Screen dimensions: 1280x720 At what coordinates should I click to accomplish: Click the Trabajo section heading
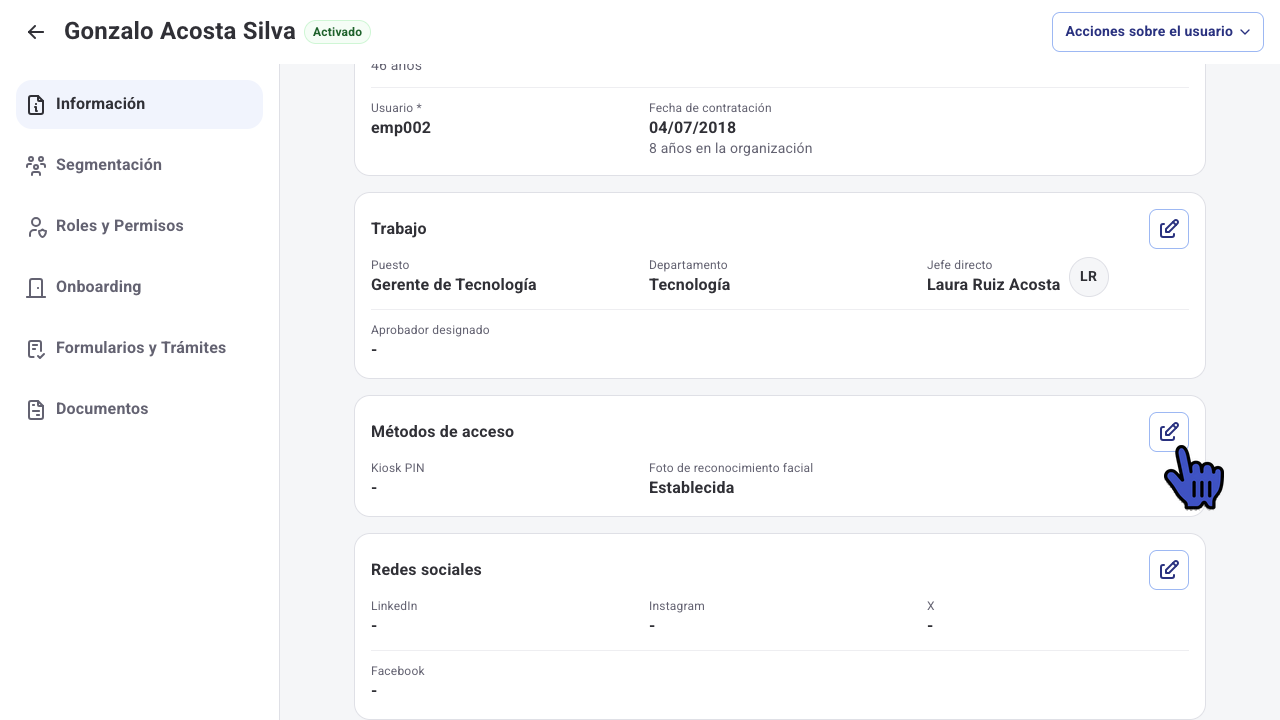click(x=399, y=229)
